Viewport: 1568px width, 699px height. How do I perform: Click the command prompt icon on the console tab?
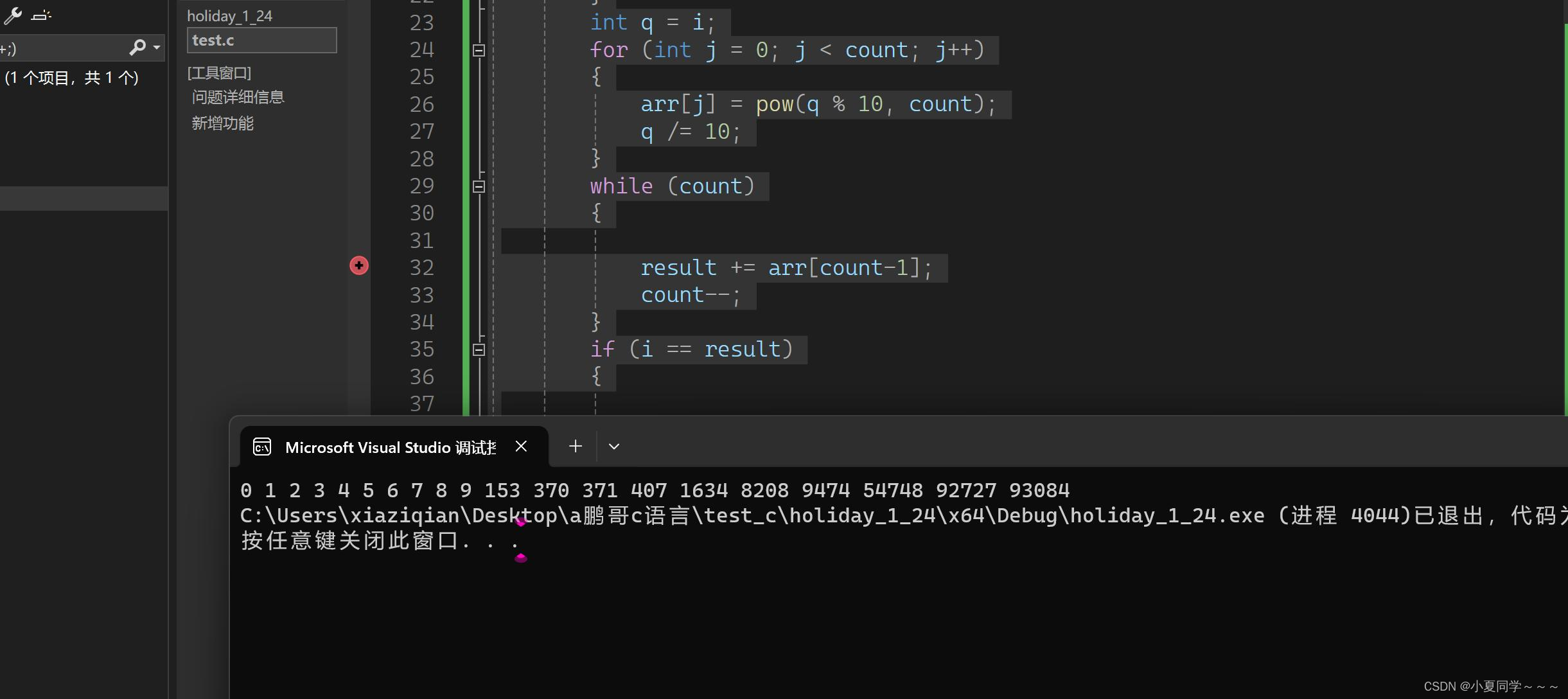point(261,446)
